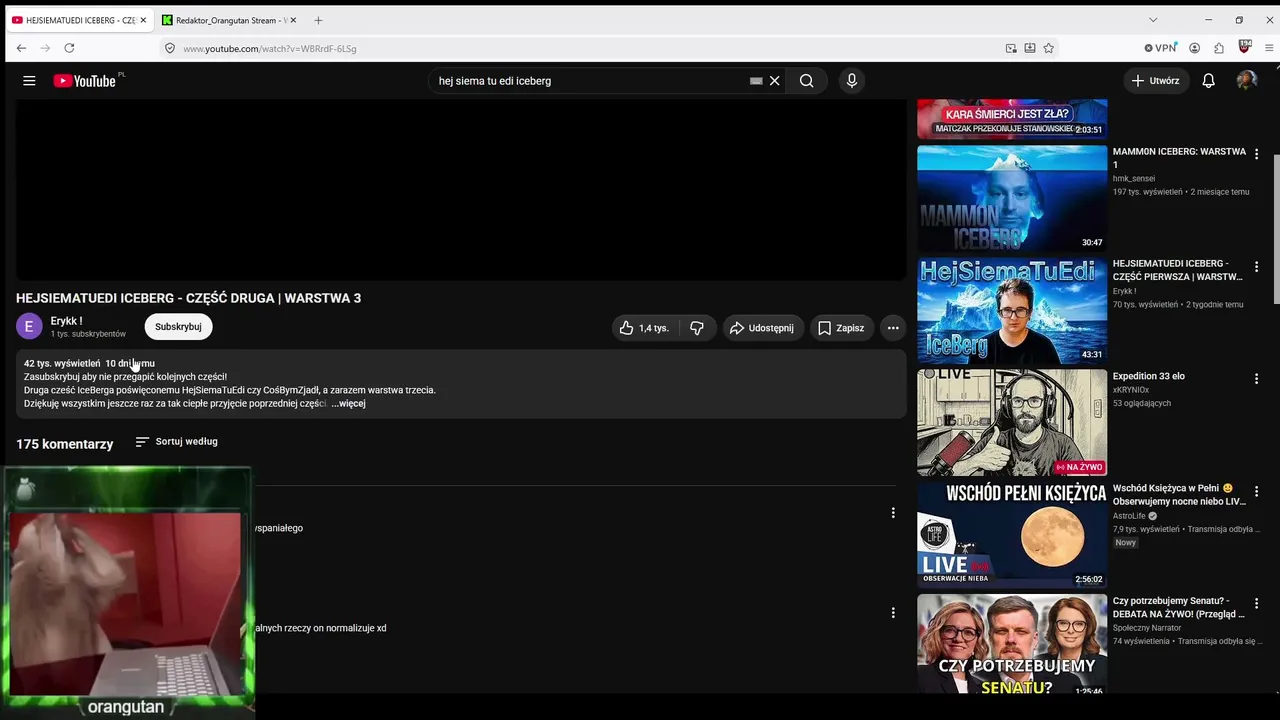Open the browser VPN panel

(1161, 48)
